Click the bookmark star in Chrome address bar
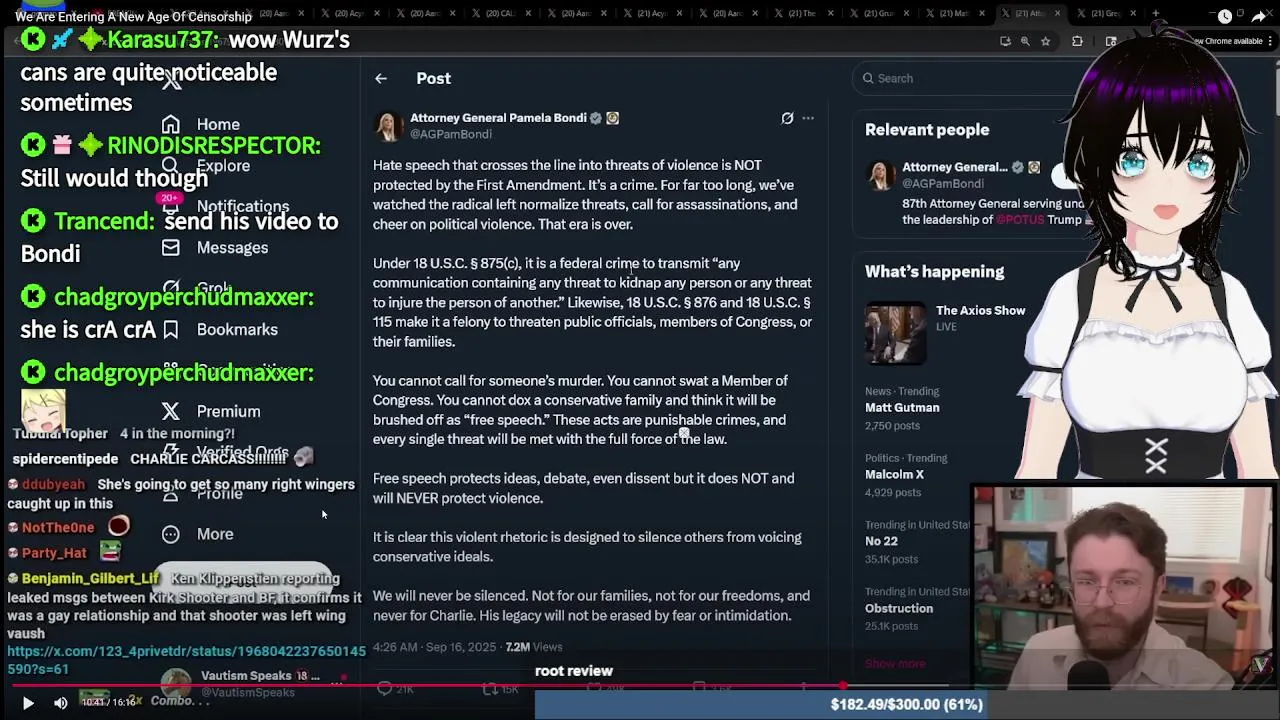Viewport: 1280px width, 720px height. (x=1045, y=41)
